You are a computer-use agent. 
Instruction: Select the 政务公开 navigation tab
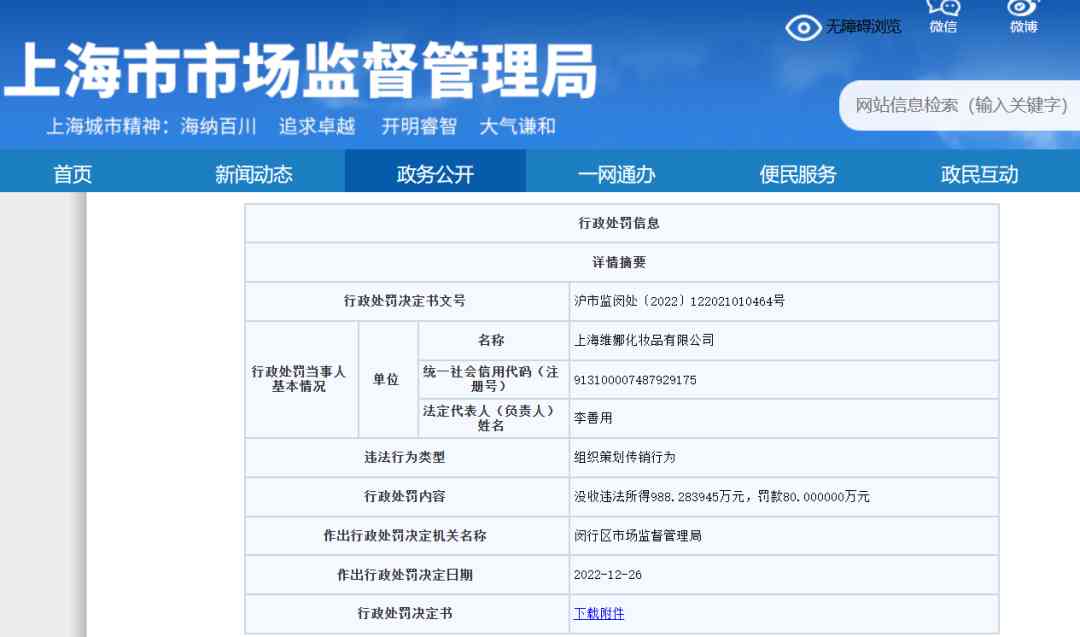pos(435,174)
